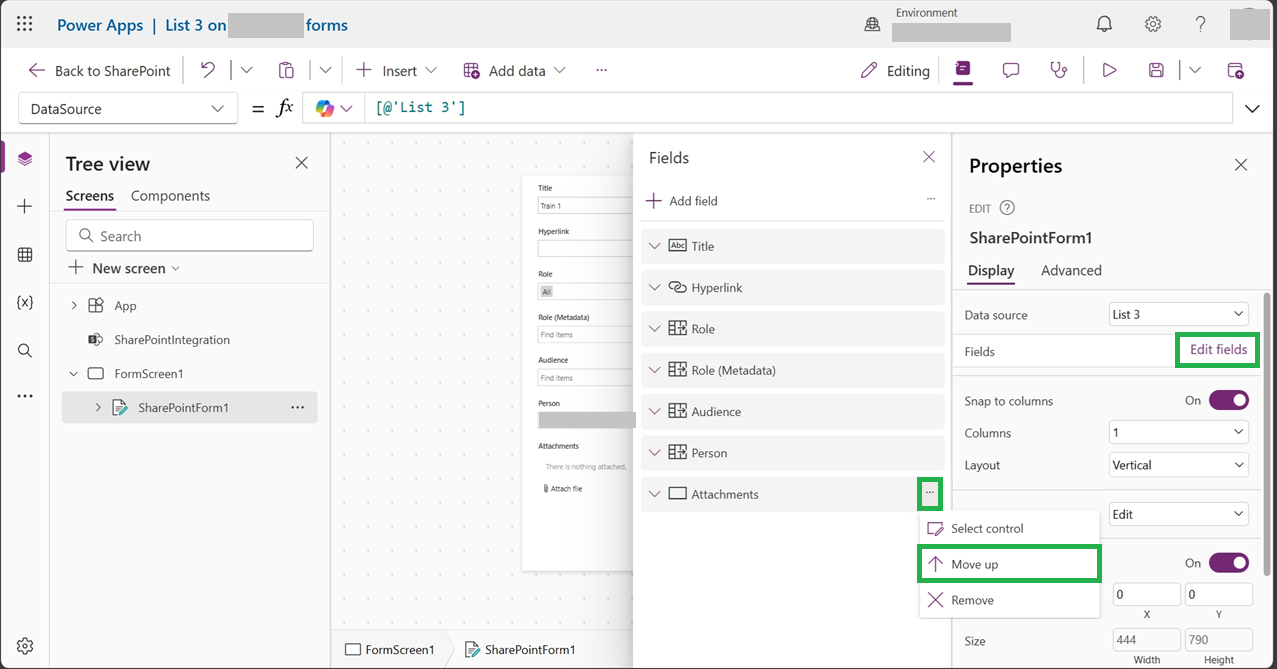Click the Copilot formula dropdown icon

point(333,108)
